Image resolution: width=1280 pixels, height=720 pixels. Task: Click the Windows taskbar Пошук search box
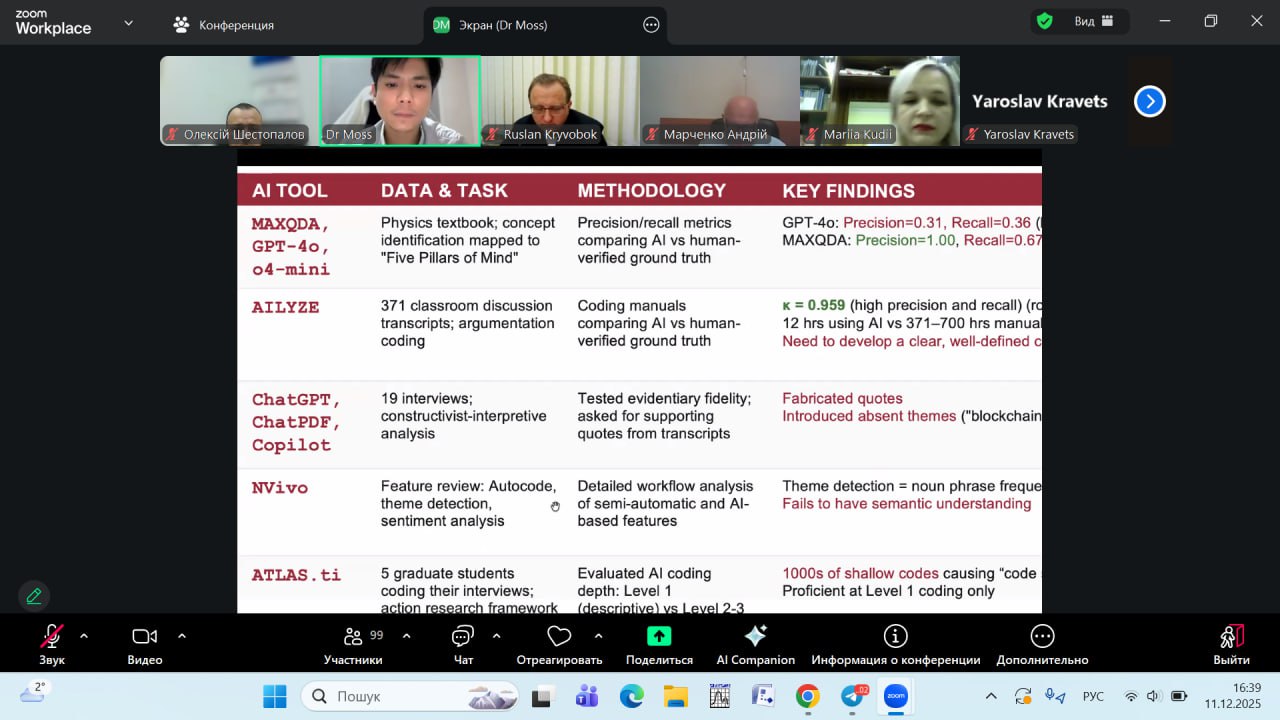pos(410,696)
